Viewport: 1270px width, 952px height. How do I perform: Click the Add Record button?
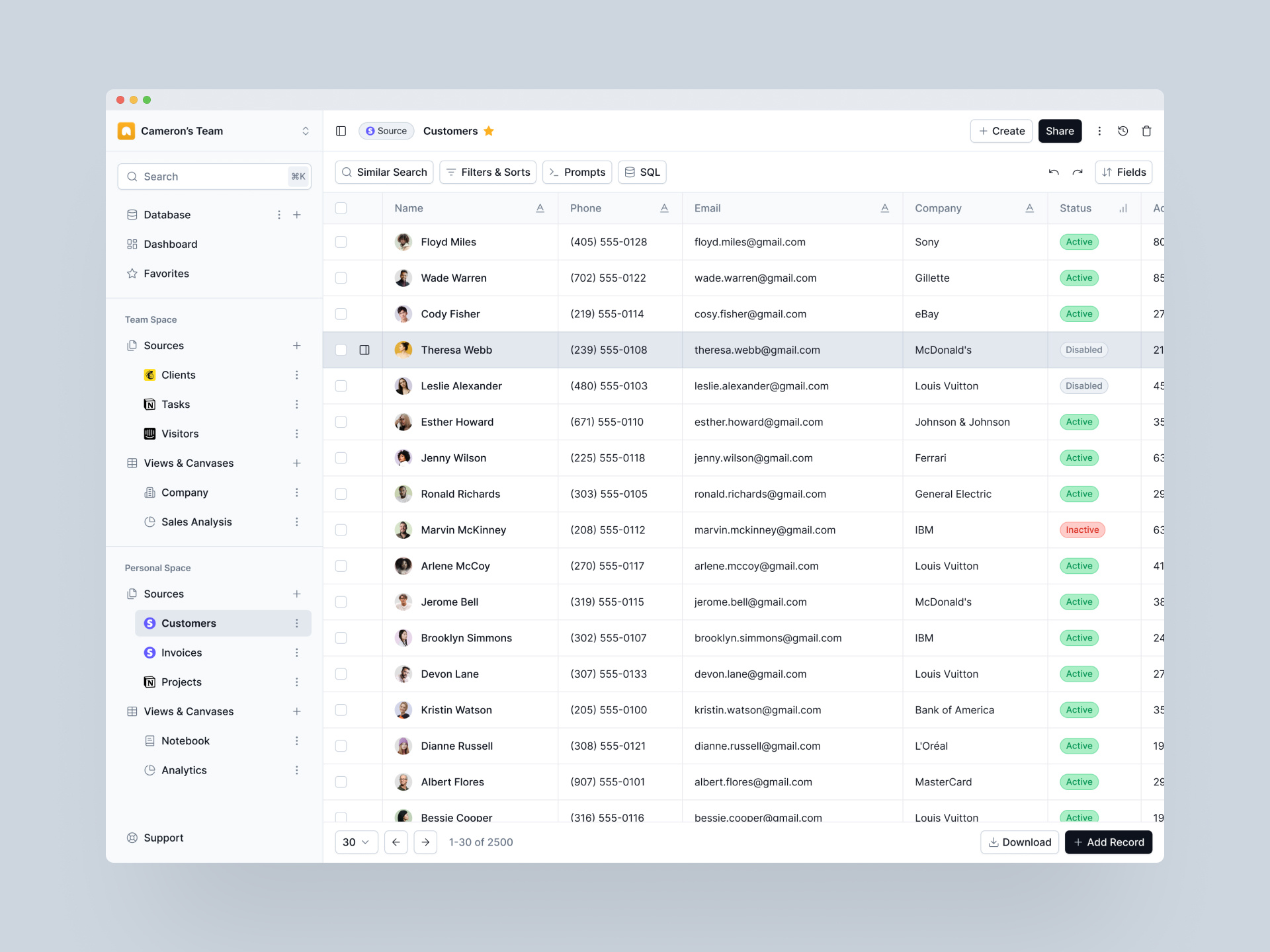point(1109,842)
